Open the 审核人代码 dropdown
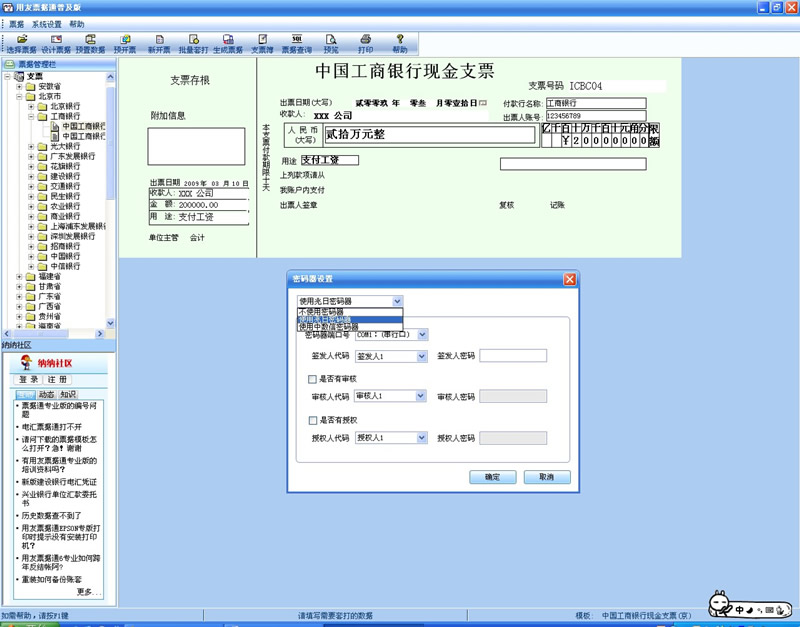Screen dimensions: 800x627 421,396
